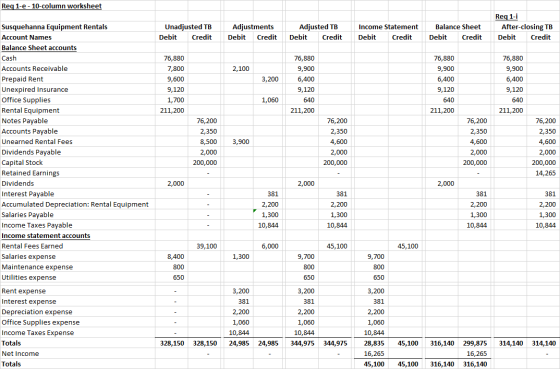This screenshot has width=560, height=369.
Task: Click the 'Unearned Rental Fees' account name
Action: click(x=37, y=142)
